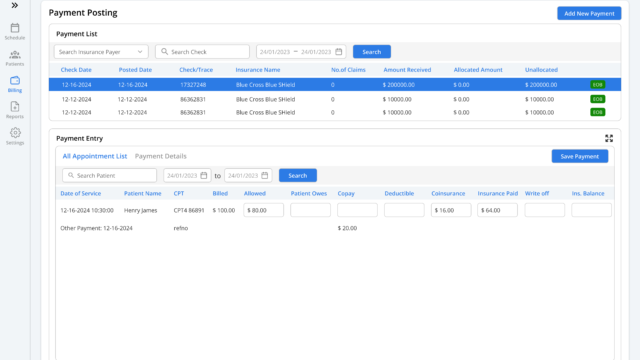Expand the sidebar with double chevron icon
Viewport: 640px width, 360px height.
[15, 5]
